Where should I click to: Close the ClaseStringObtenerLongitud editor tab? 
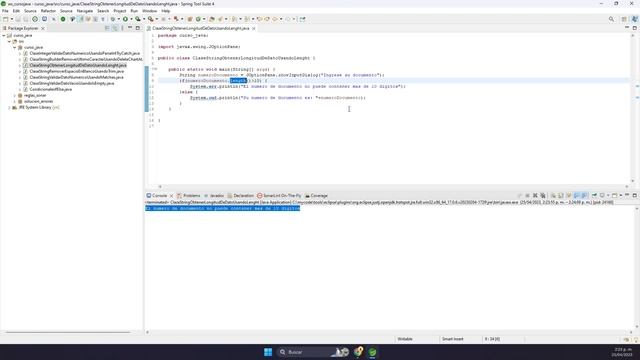(x=254, y=28)
